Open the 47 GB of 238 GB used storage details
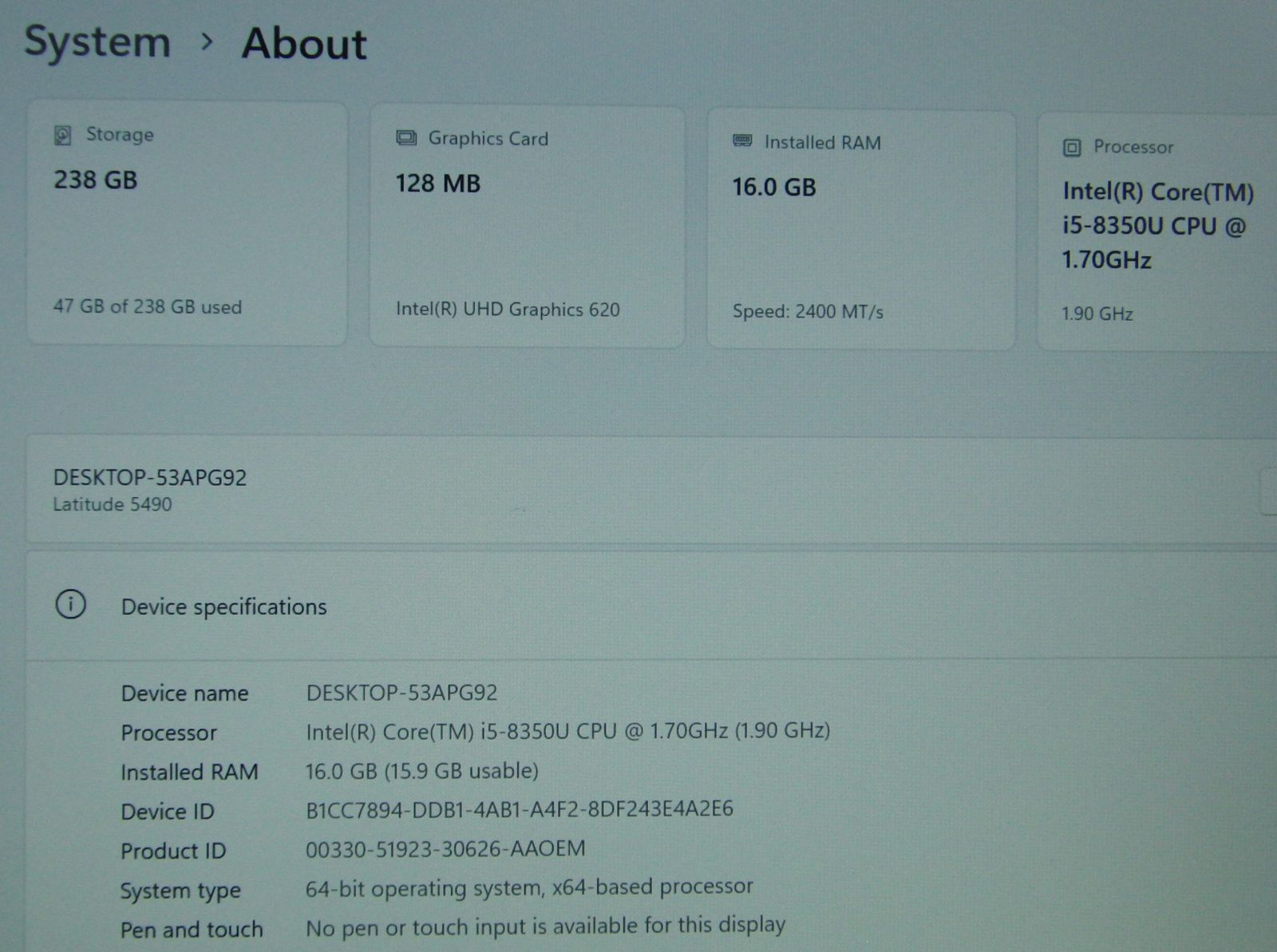The image size is (1277, 952). pos(147,307)
